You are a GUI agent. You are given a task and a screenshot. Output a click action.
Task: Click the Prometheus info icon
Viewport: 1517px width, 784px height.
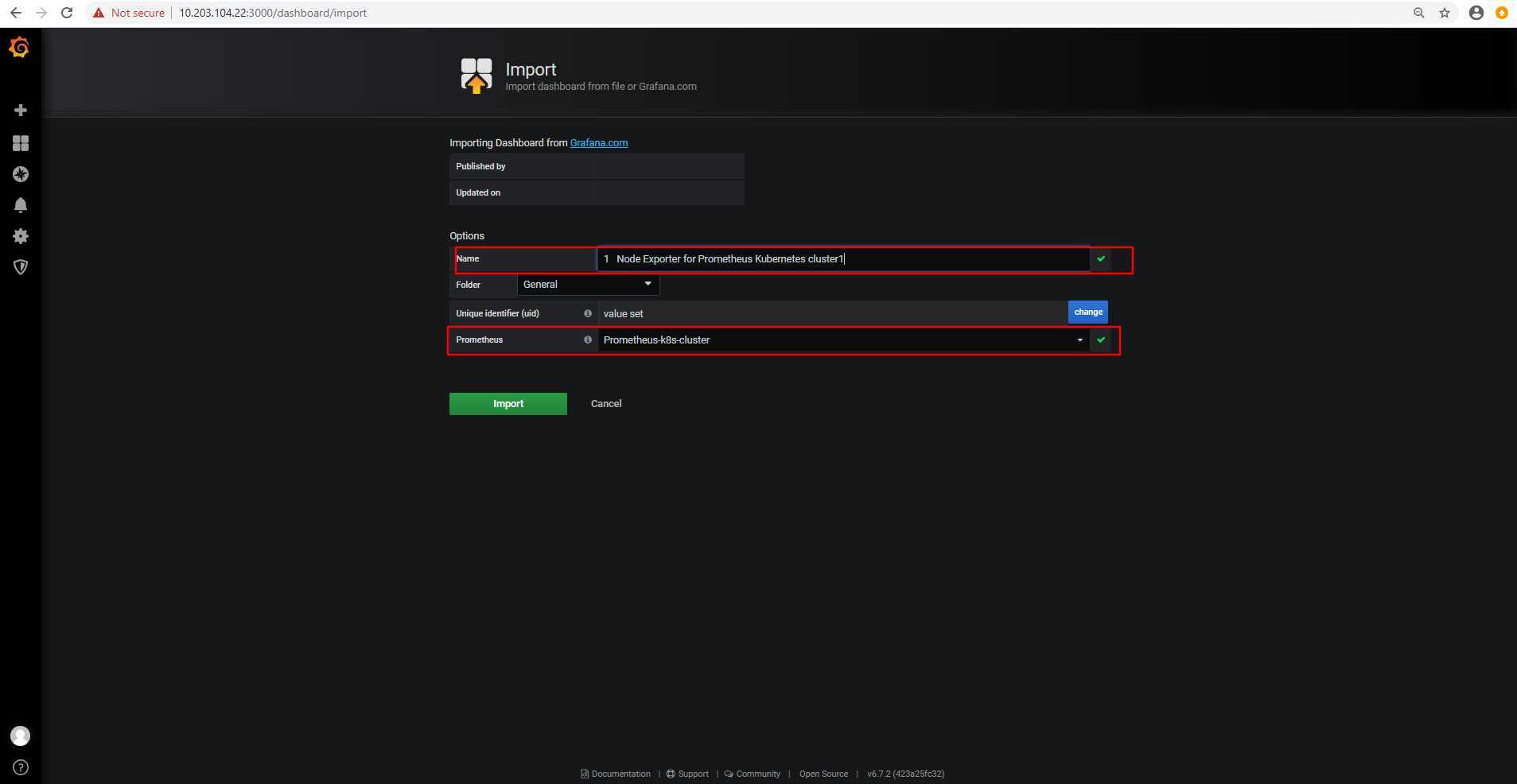(588, 340)
